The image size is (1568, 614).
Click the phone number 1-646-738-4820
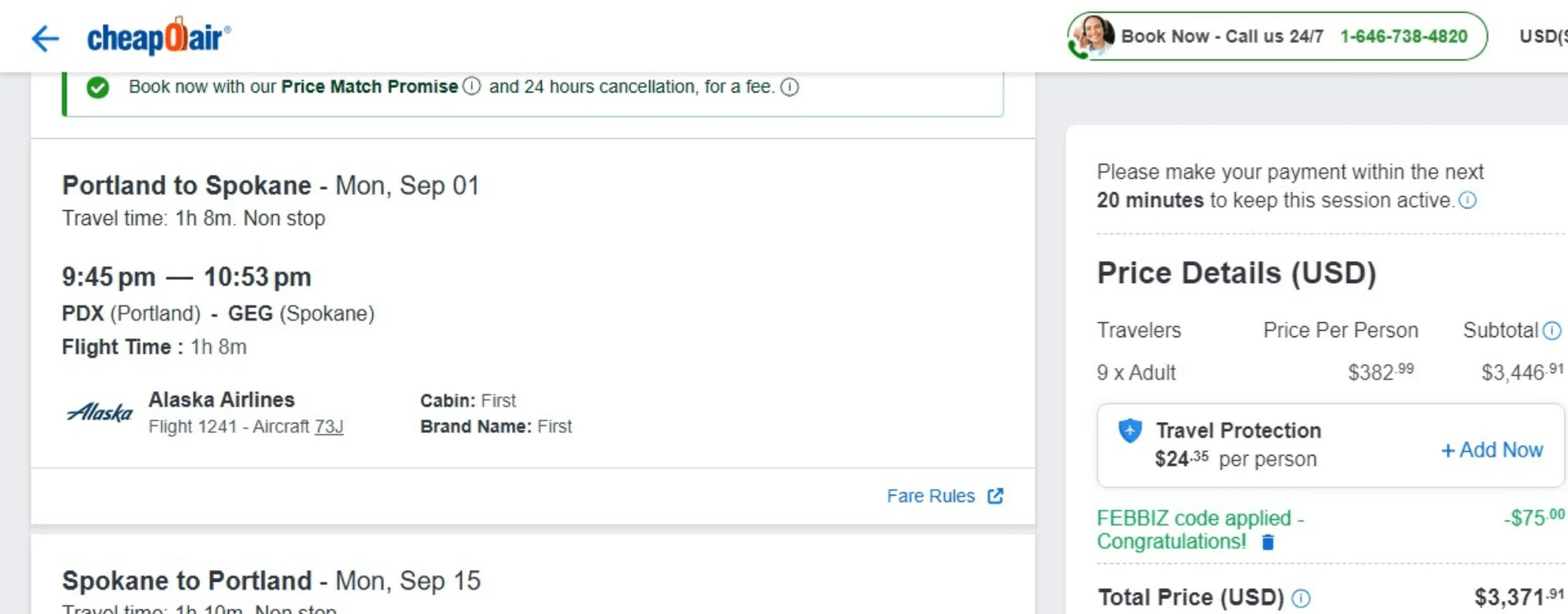click(1403, 36)
